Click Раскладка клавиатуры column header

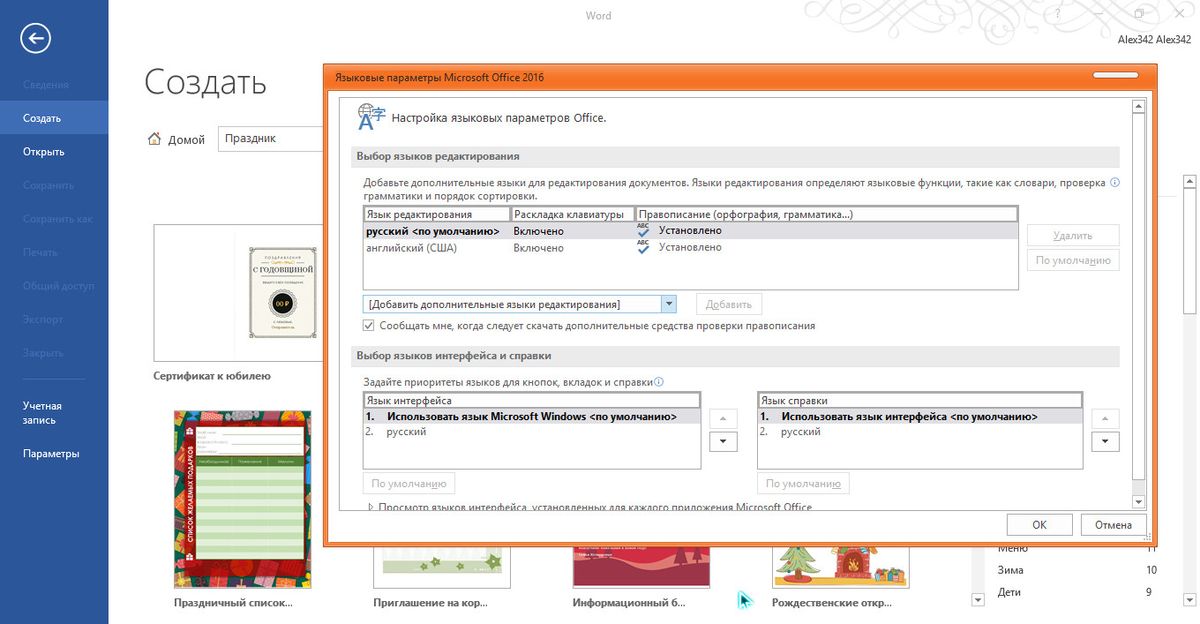coord(573,214)
